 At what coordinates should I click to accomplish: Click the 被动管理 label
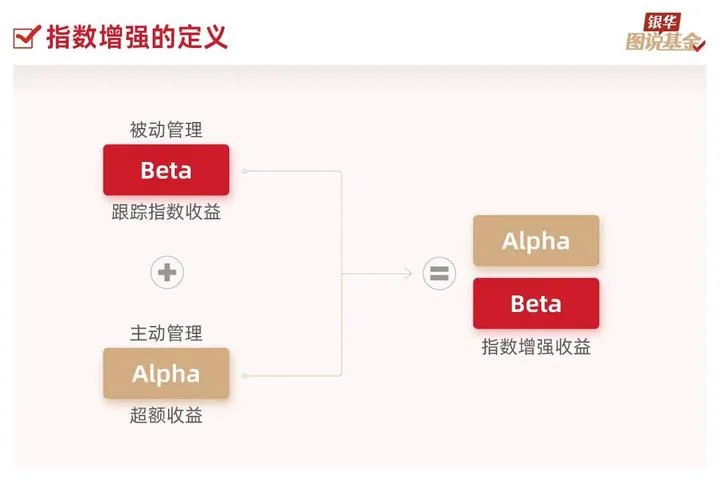(x=166, y=130)
